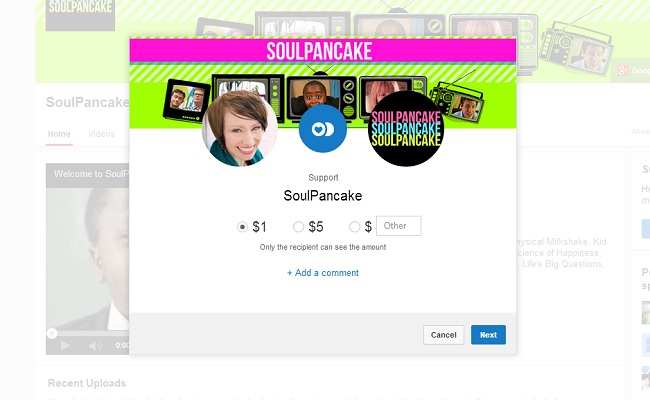This screenshot has height=400, width=650.
Task: Click the SoulPancake round channel logo
Action: 406,128
